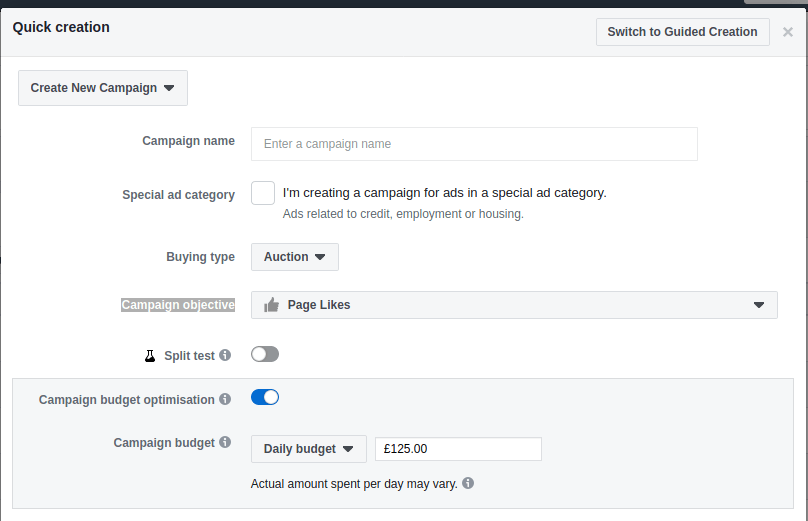The image size is (808, 521).
Task: Open the Create New Campaign dropdown
Action: 103,88
